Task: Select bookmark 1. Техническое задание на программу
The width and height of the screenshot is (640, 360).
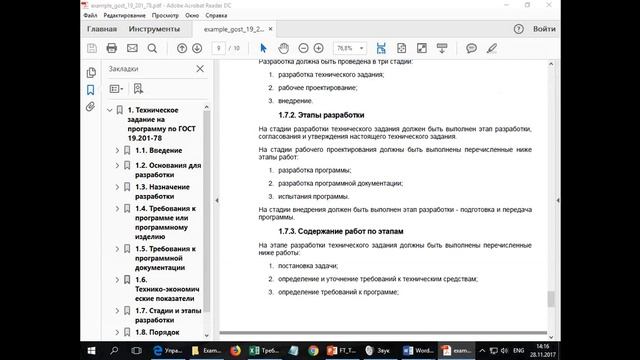Action: 162,124
